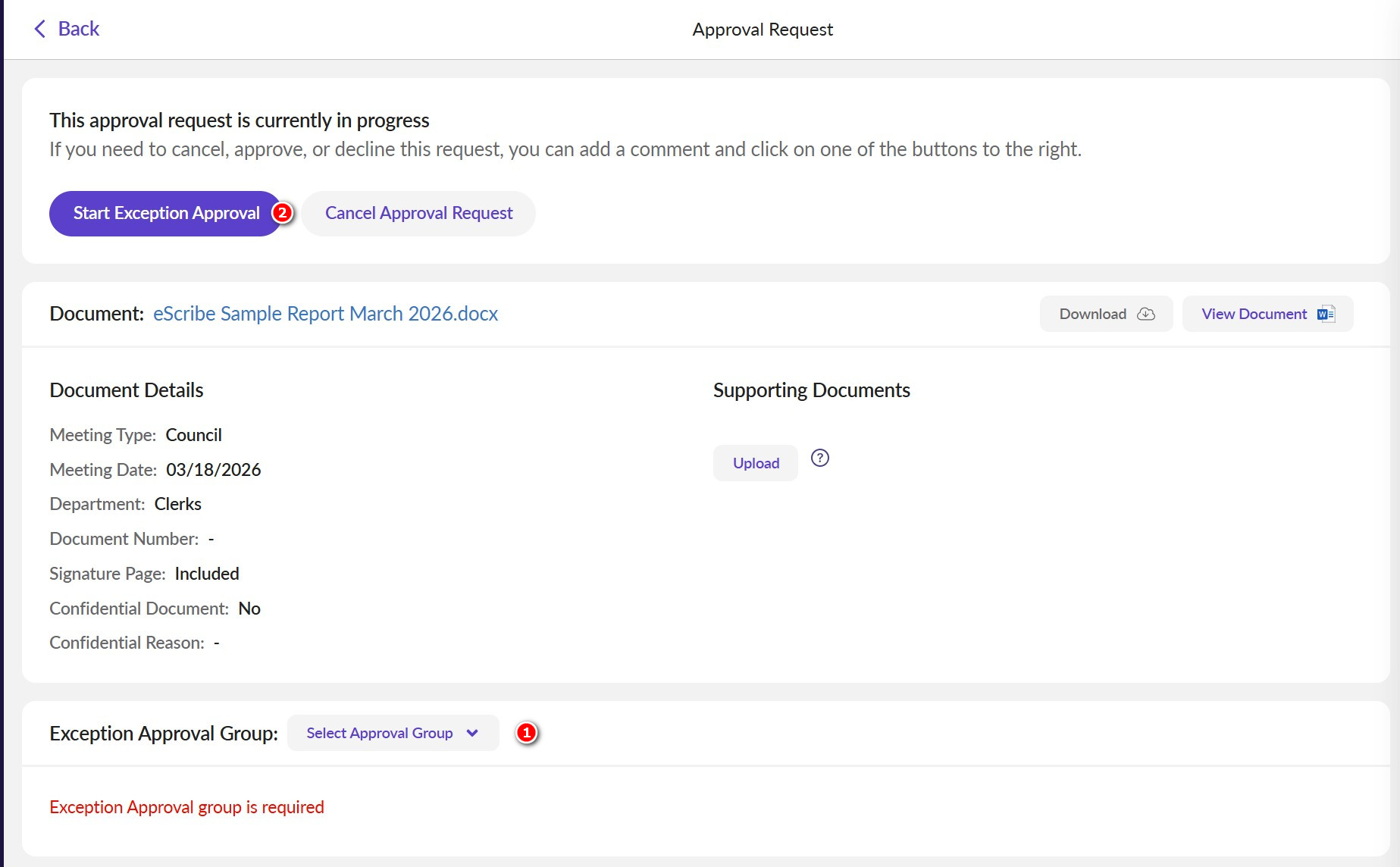Click the left-pointing arrow next to Back
This screenshot has width=1400, height=867.
point(40,29)
